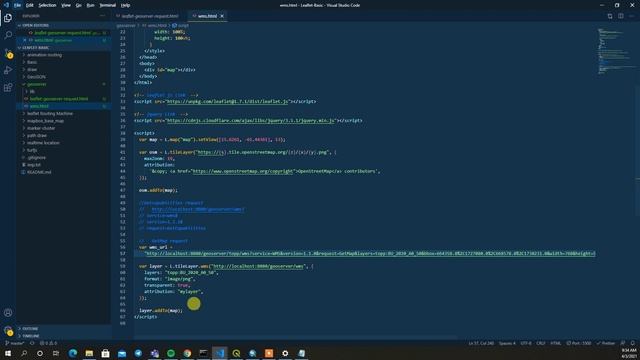Open the Explorer view in activity bar
The image size is (640, 360).
pos(8,18)
